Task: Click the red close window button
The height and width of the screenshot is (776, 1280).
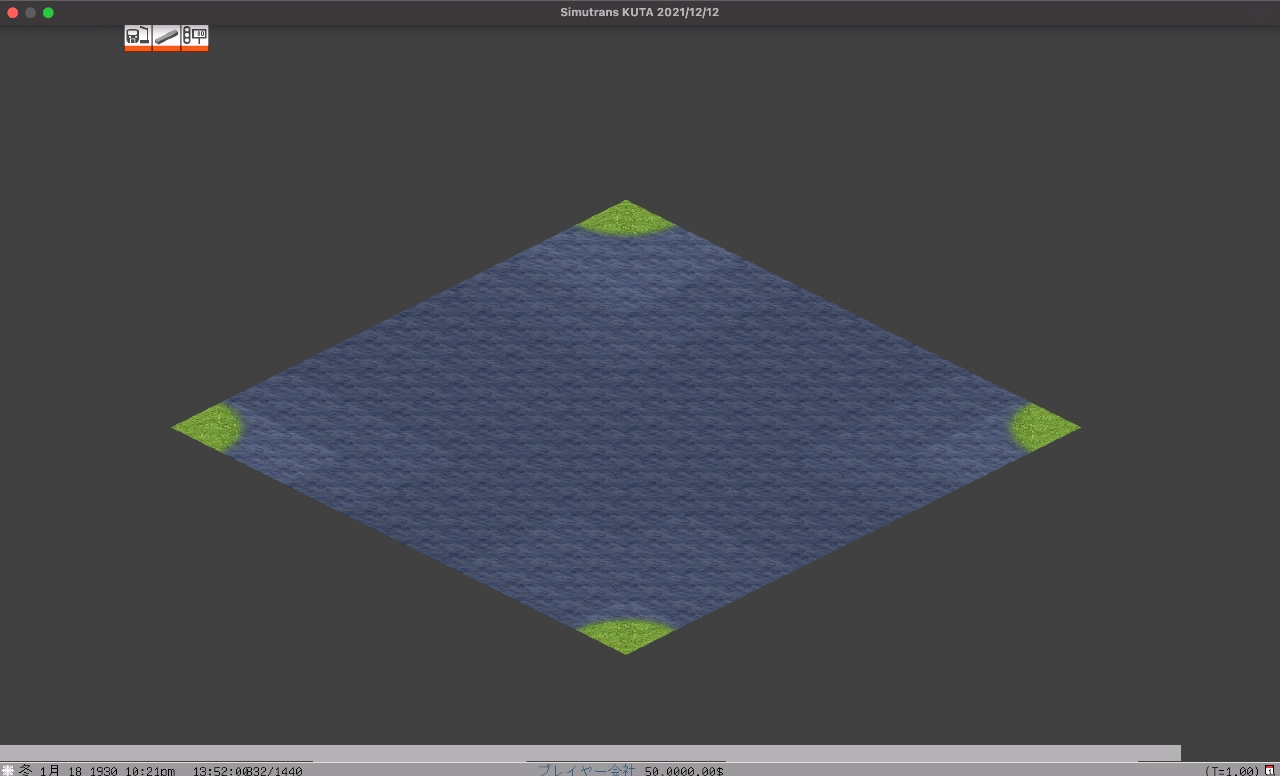Action: coord(13,12)
